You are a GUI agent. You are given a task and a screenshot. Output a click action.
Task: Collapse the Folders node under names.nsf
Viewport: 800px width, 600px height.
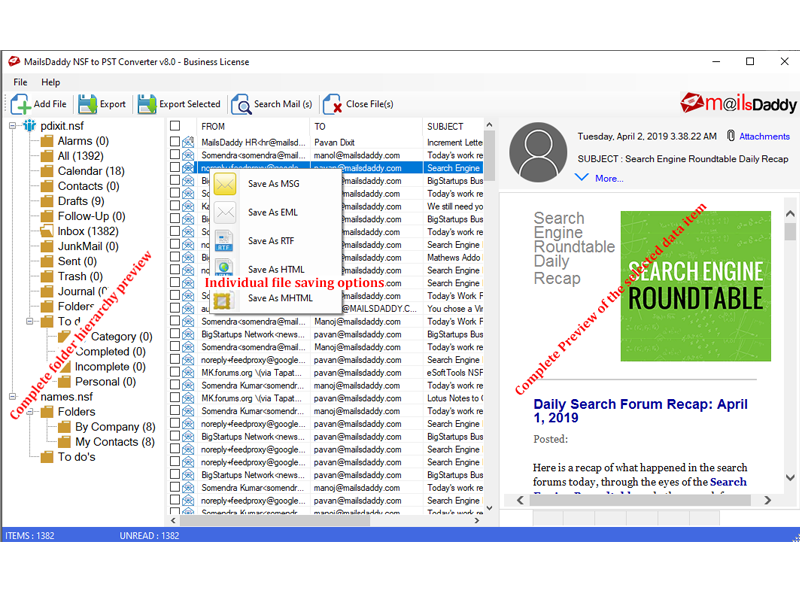(x=30, y=411)
